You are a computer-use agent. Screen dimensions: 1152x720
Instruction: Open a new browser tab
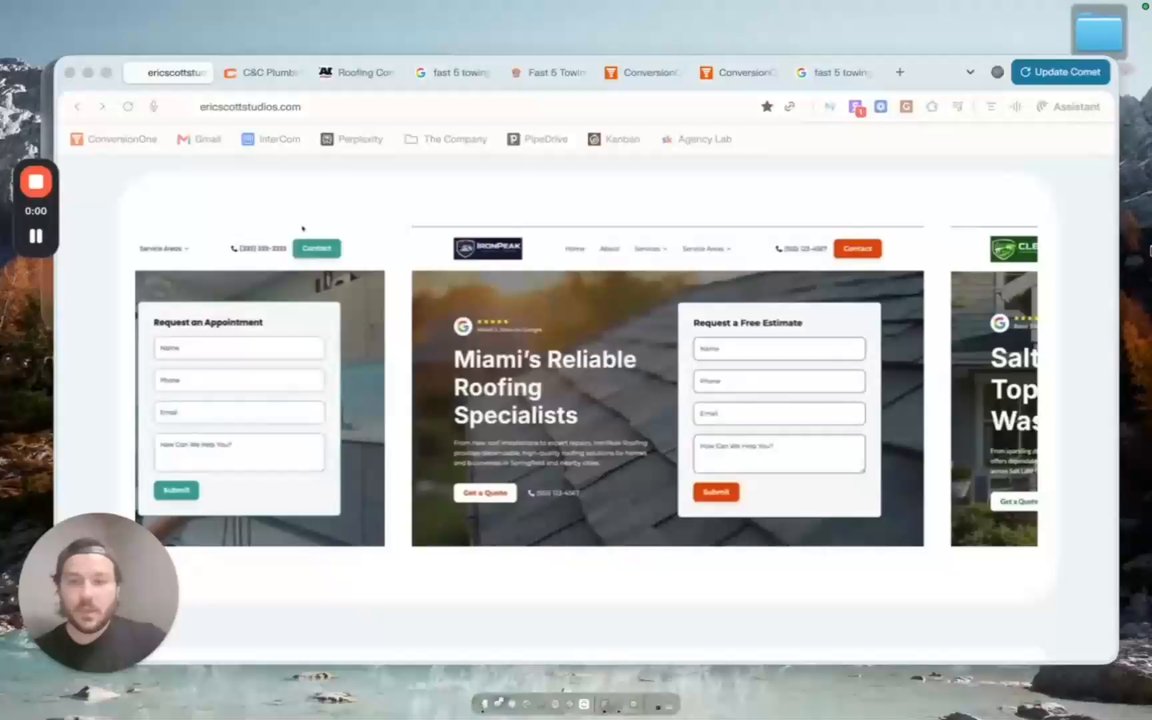click(899, 72)
